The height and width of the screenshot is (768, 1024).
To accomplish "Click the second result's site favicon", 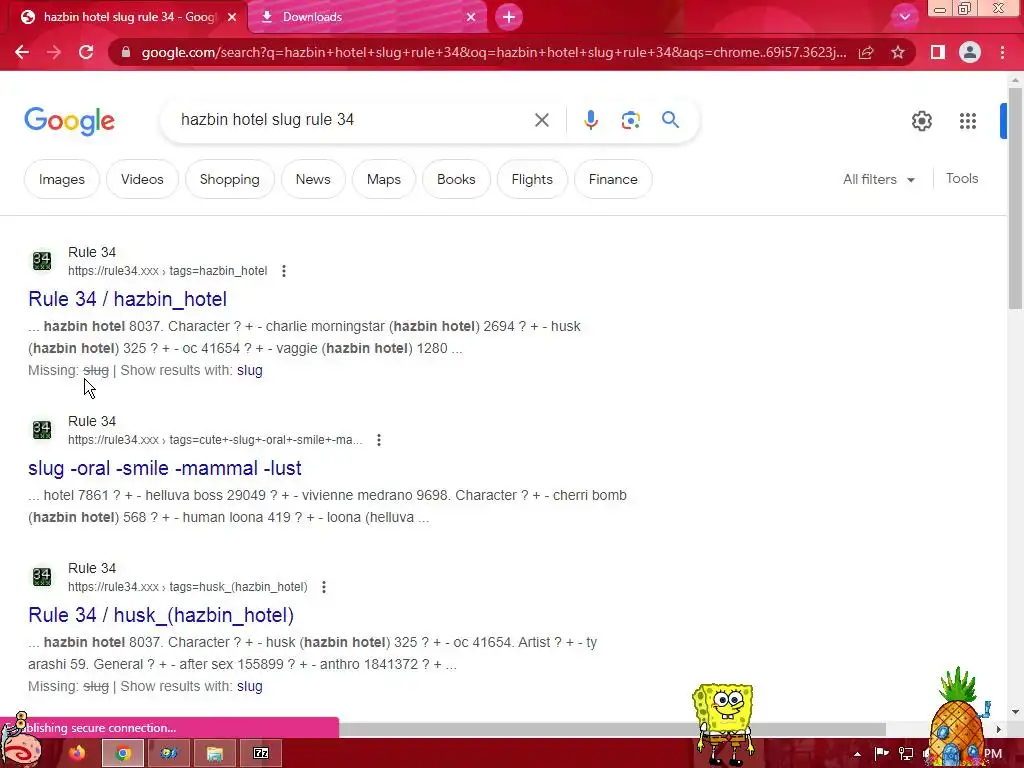I will point(42,430).
